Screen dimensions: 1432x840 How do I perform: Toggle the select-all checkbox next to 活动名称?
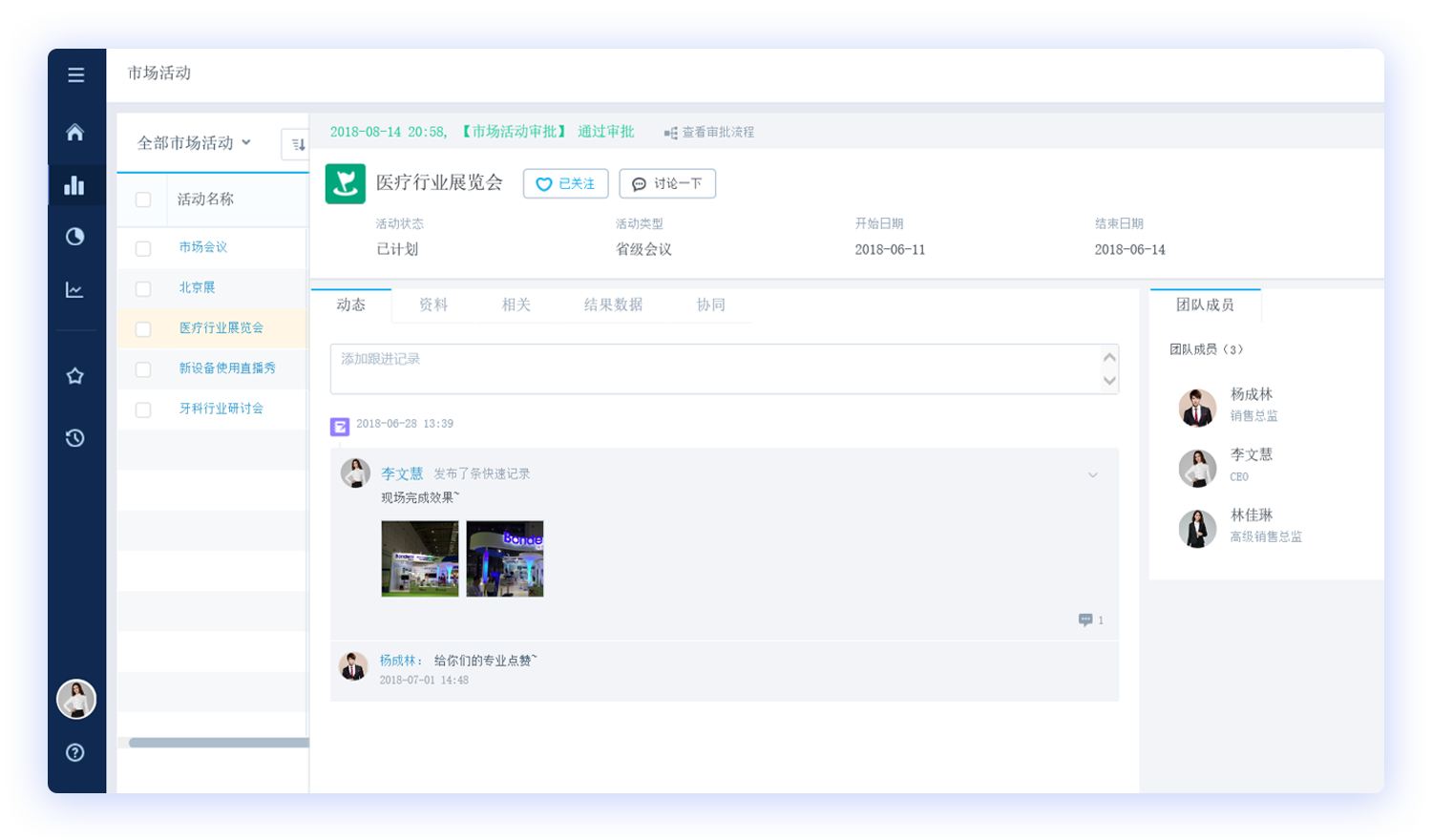pyautogui.click(x=143, y=199)
